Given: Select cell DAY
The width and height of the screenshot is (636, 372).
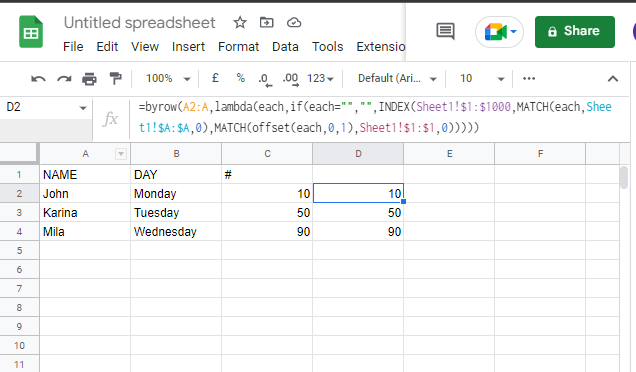Looking at the screenshot, I should click(x=176, y=174).
